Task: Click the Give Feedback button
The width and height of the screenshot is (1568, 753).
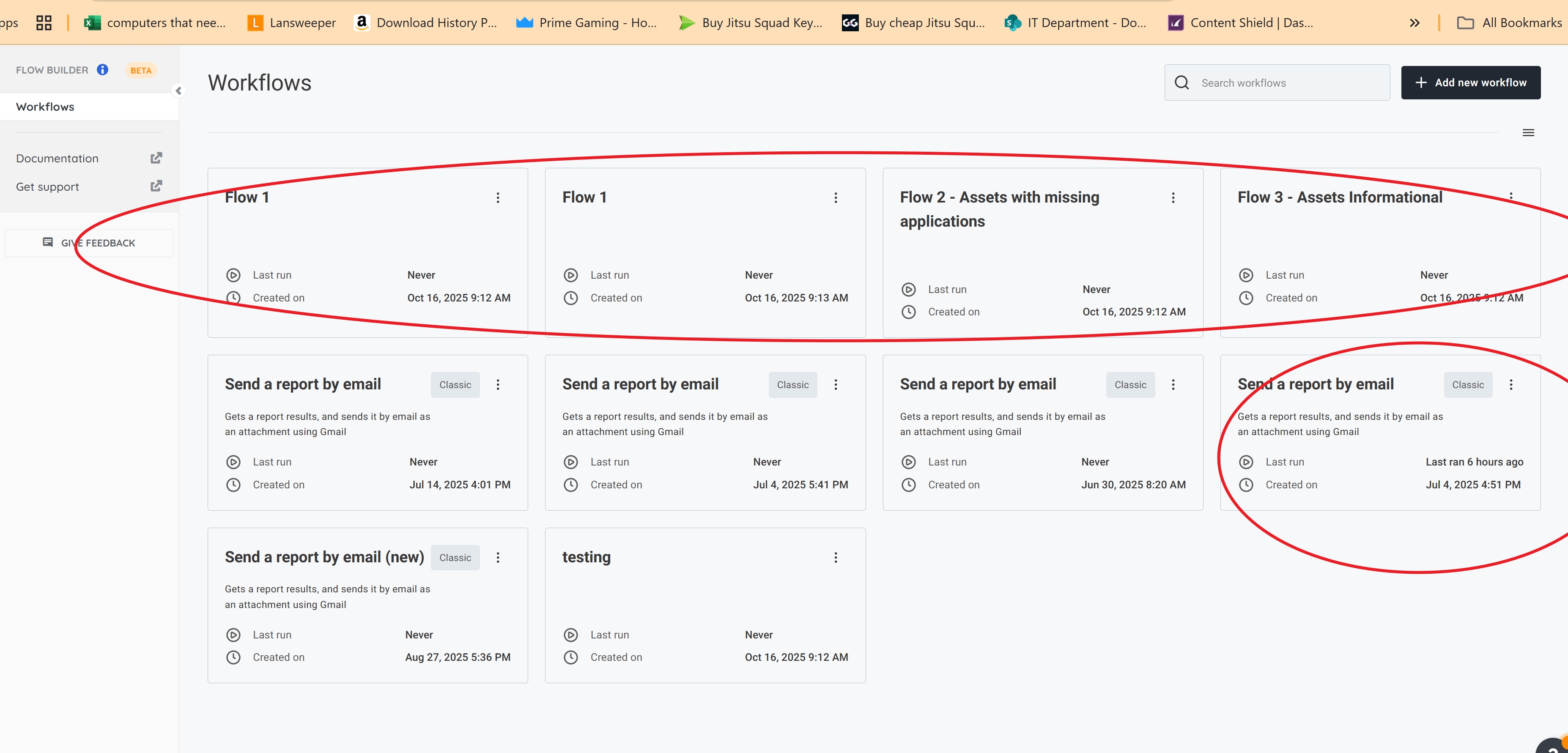Action: (89, 243)
